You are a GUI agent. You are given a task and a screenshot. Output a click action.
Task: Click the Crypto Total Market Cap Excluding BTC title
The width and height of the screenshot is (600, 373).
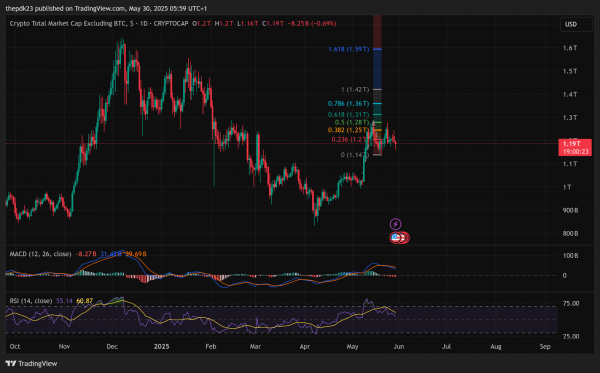click(67, 24)
